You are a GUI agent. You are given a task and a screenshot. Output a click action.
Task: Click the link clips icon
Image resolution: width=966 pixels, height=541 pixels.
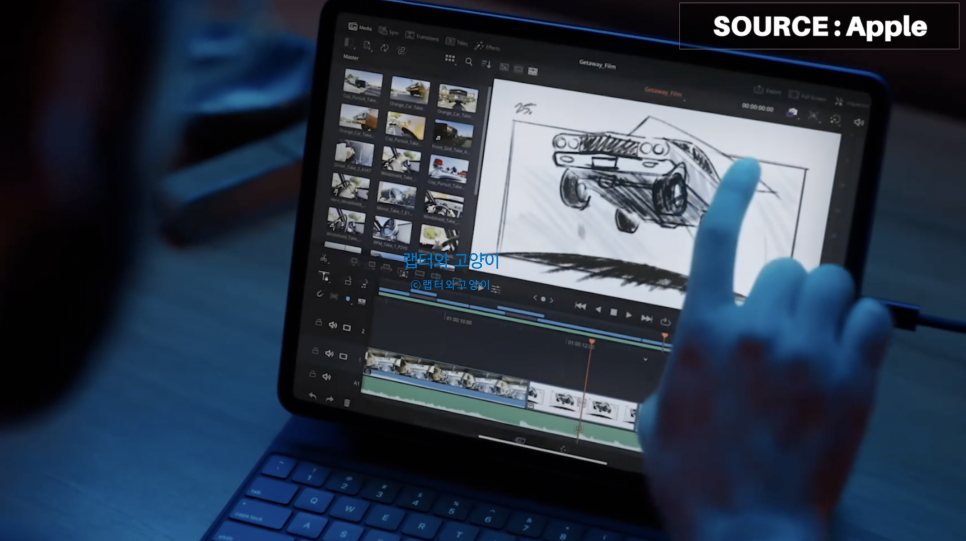[x=401, y=51]
